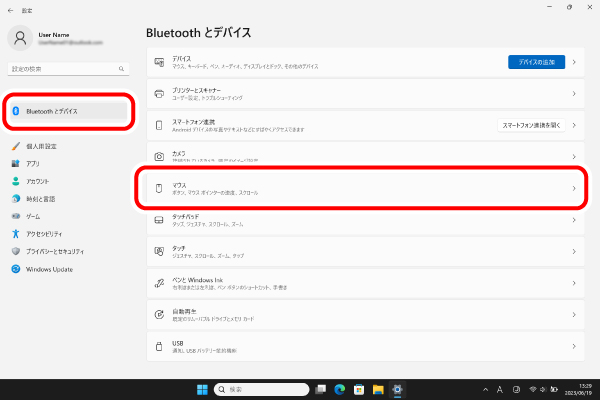The height and width of the screenshot is (400, 600).
Task: Open Windows Update in sidebar
Action: point(49,269)
